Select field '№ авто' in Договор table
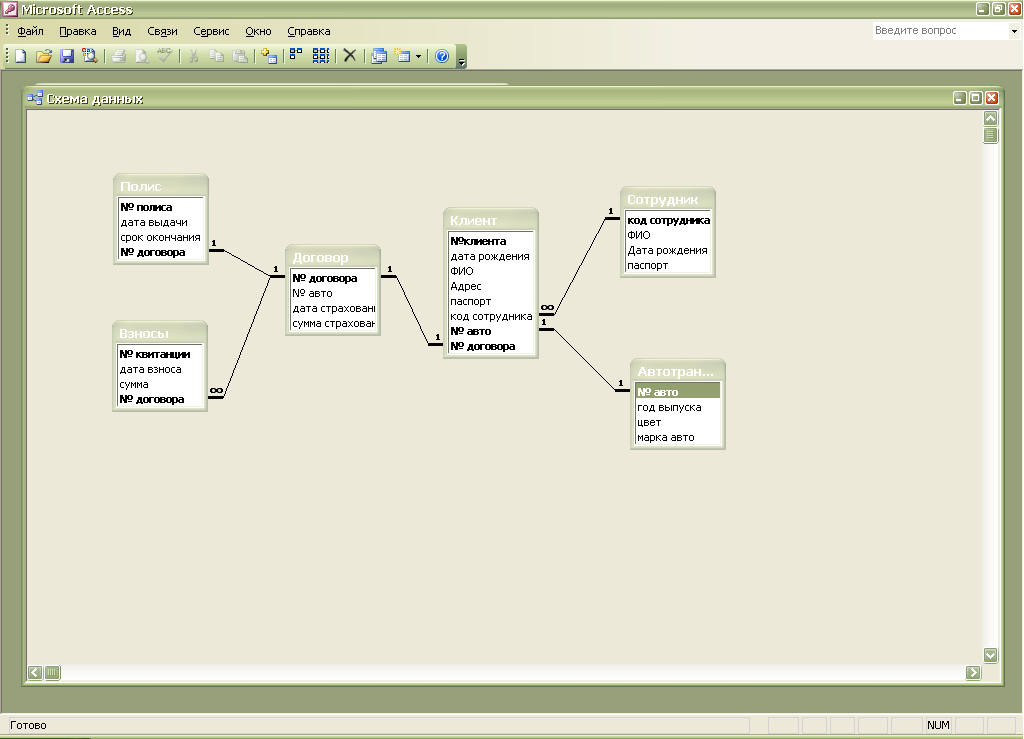The image size is (1024, 739). 333,293
